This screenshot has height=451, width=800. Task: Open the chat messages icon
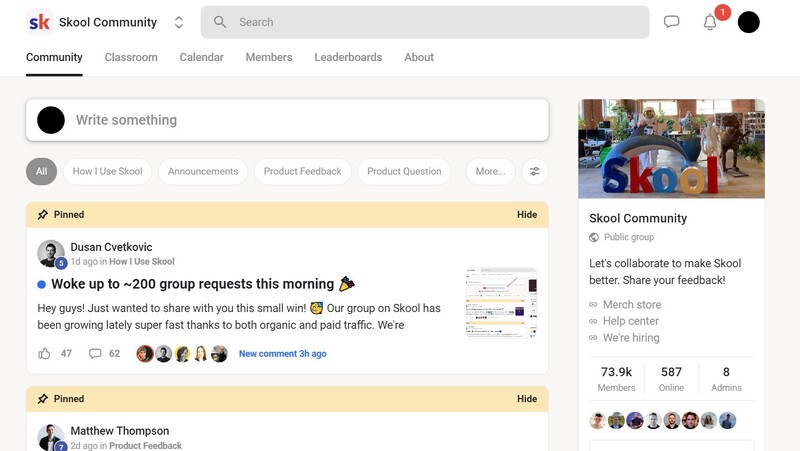(x=672, y=22)
